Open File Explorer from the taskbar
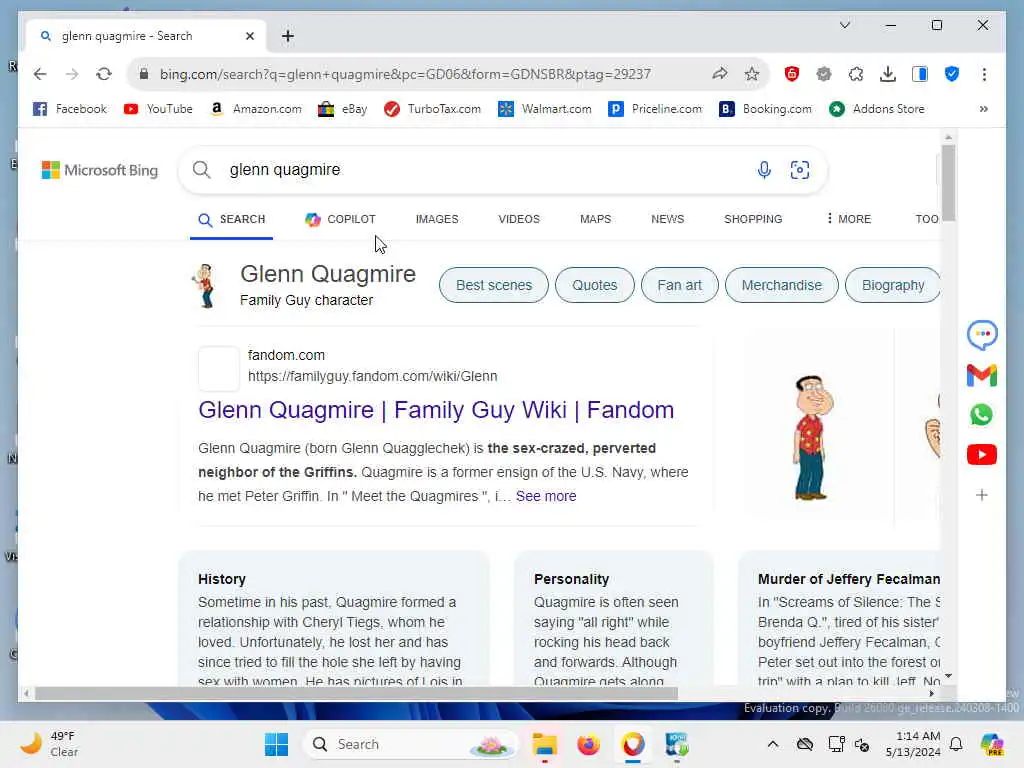The image size is (1024, 768). [544, 744]
